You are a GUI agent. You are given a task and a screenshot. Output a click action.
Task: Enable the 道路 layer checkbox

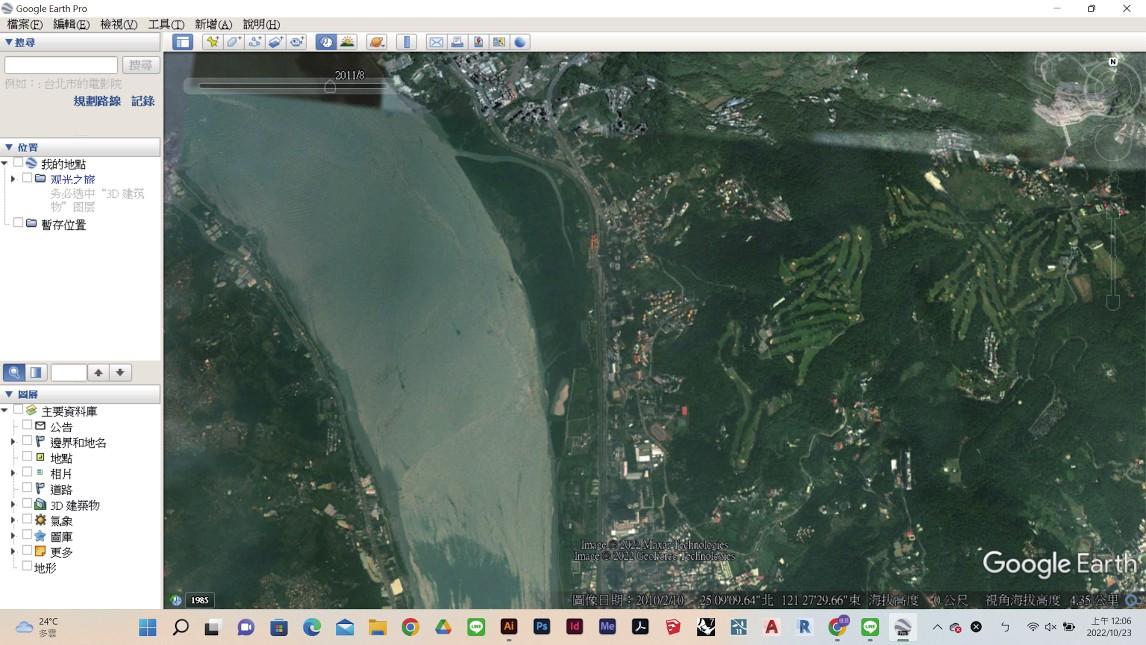[27, 488]
